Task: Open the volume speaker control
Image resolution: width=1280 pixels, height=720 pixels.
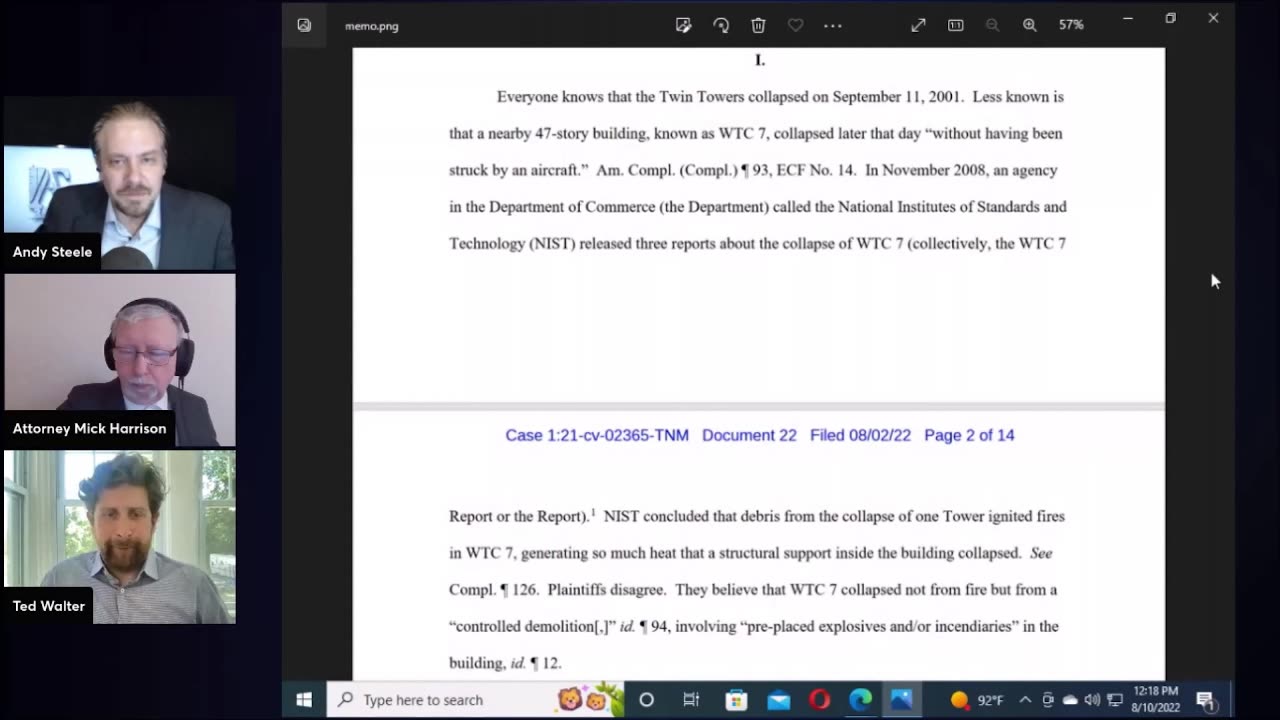Action: [1092, 700]
